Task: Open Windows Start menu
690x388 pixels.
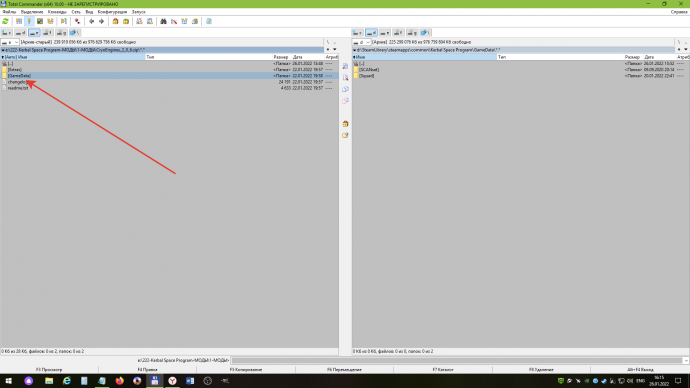Action: click(x=8, y=381)
